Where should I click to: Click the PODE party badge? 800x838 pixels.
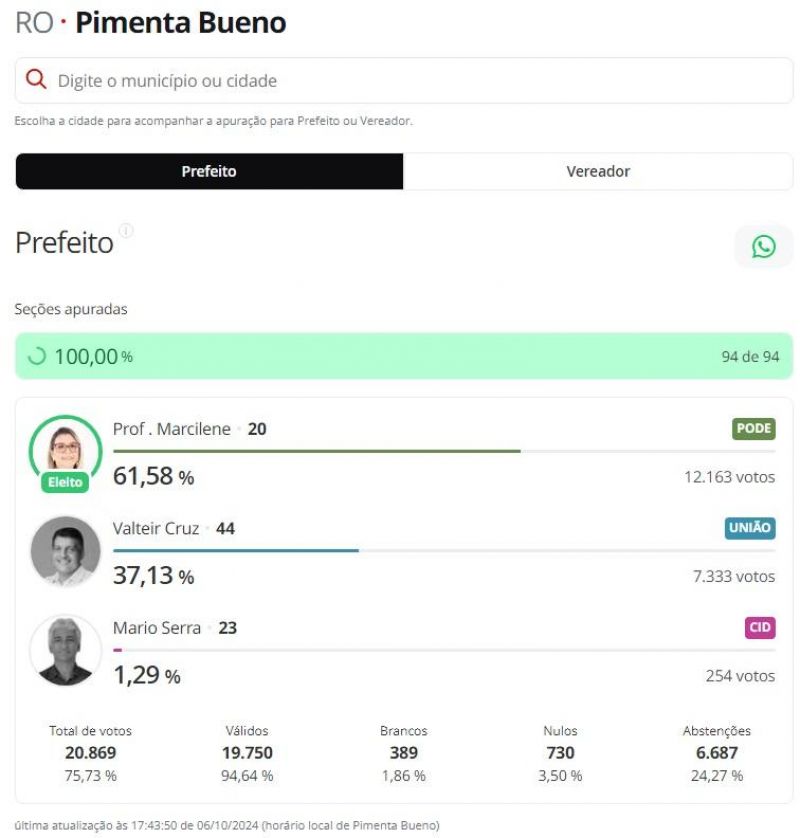point(754,428)
